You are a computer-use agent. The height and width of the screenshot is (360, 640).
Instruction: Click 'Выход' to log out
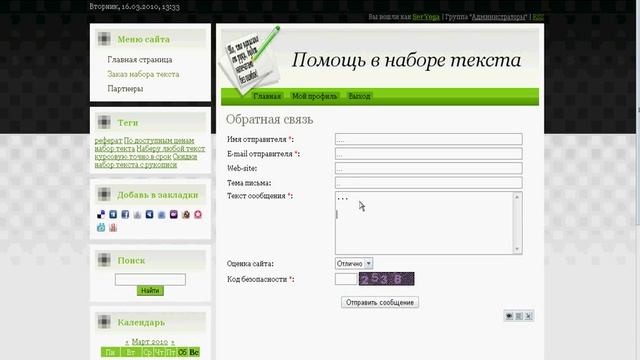[359, 96]
